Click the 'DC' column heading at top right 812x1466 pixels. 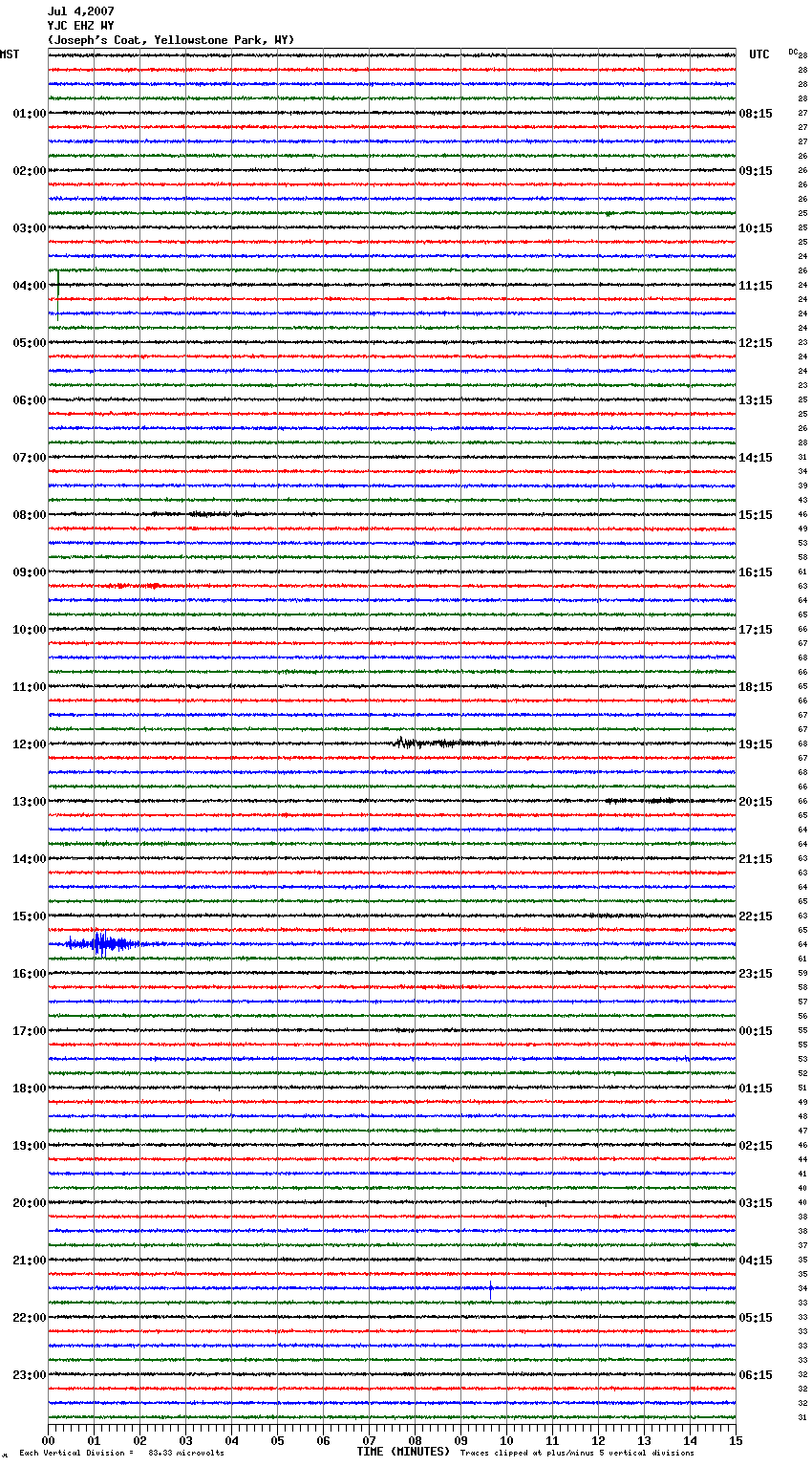tap(793, 52)
